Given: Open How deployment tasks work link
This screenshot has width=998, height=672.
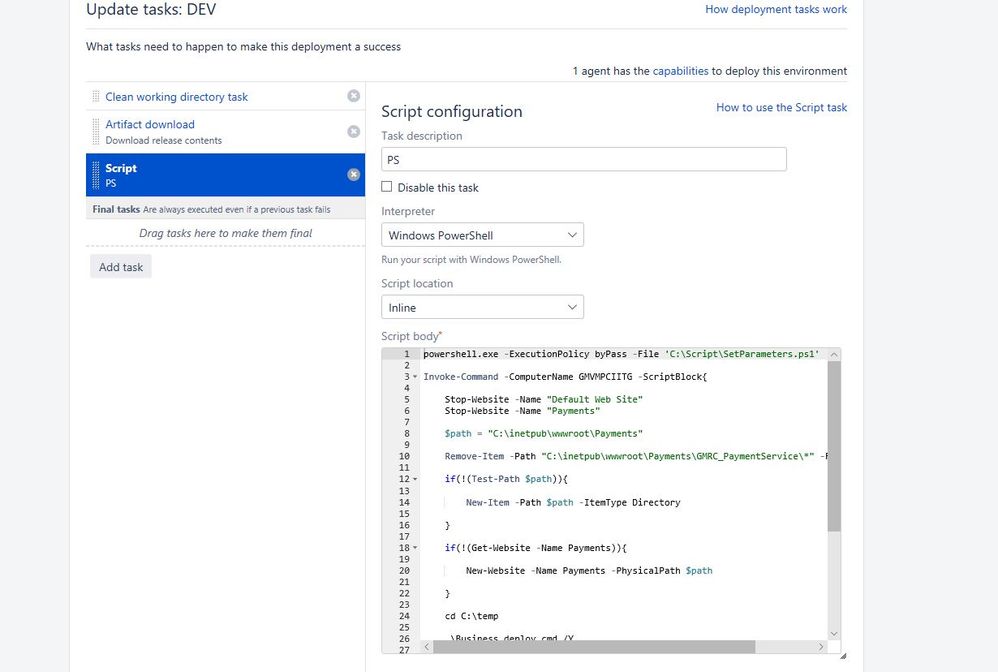Looking at the screenshot, I should 776,10.
